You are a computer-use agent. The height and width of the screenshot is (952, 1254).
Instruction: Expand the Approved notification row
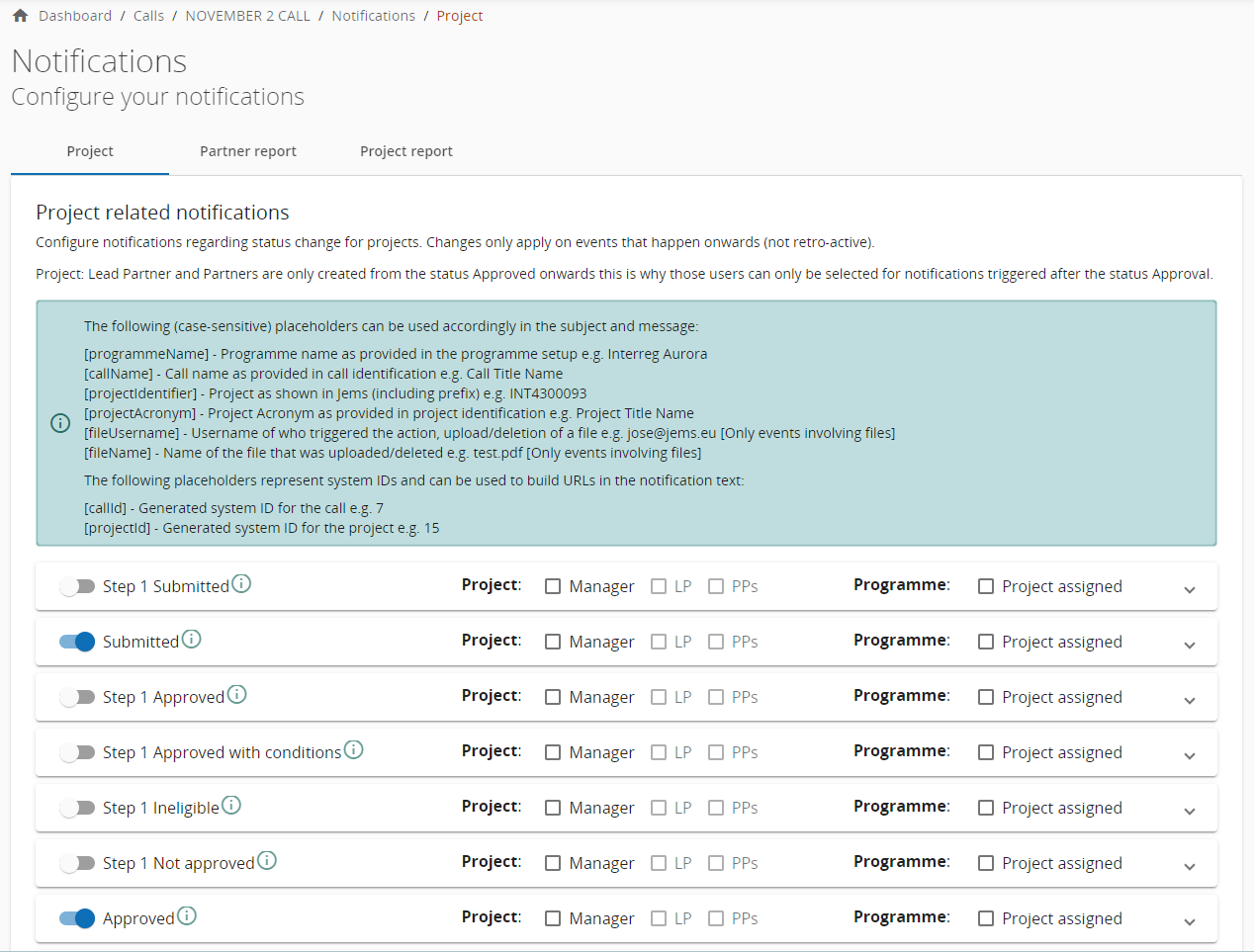point(1190,921)
